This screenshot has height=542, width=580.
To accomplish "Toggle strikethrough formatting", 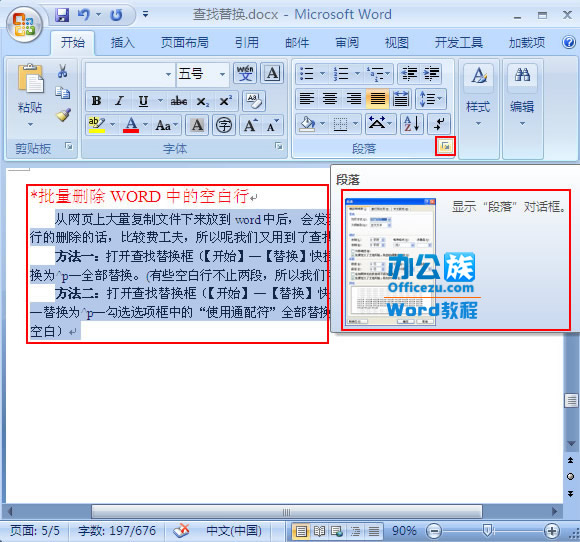I will click(x=179, y=101).
